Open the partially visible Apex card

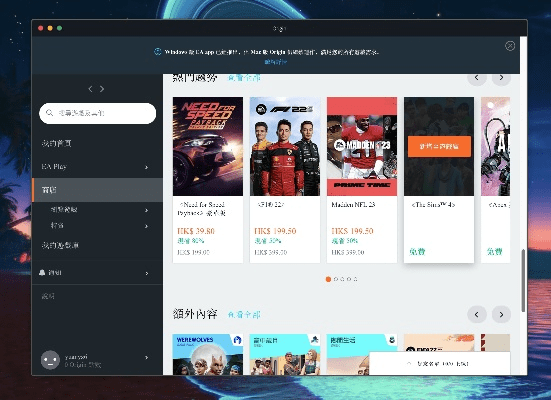(495, 180)
